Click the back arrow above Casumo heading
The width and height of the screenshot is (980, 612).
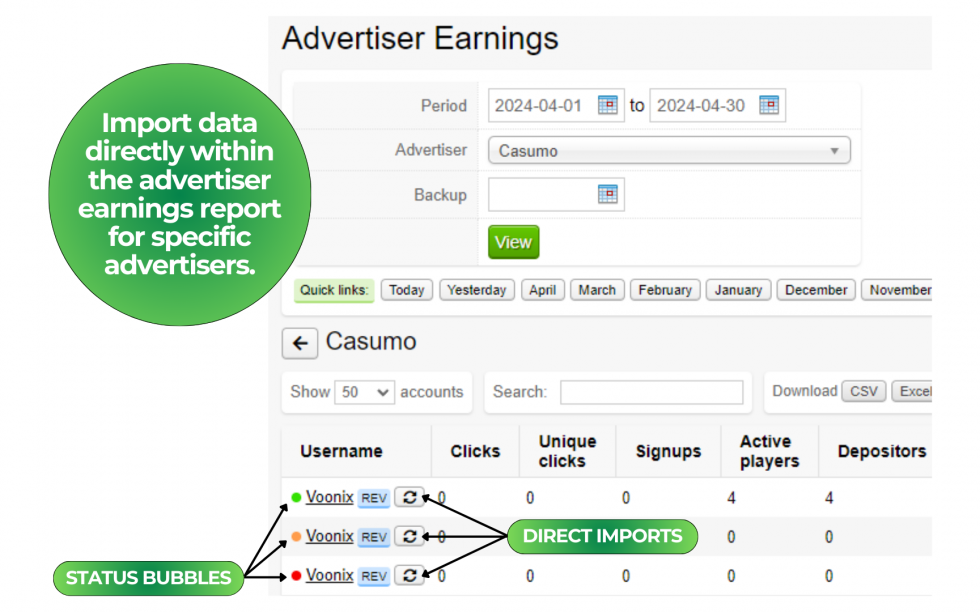(x=299, y=343)
